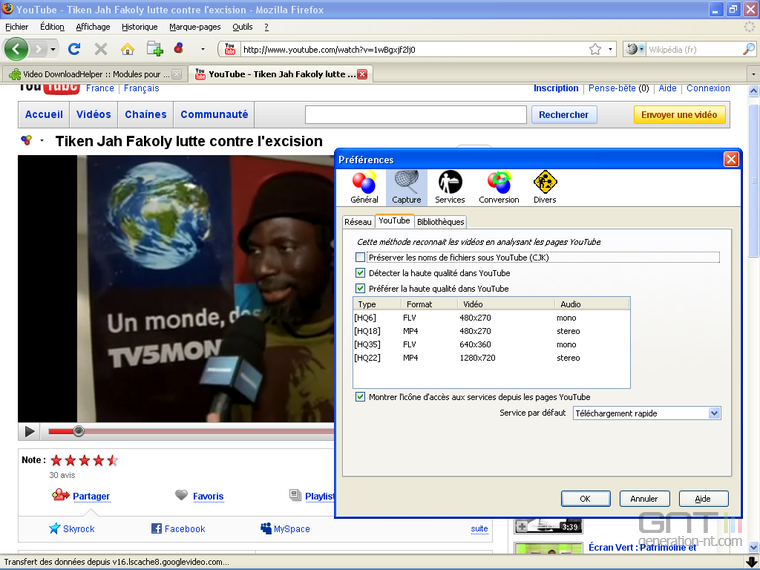
Task: Click the Partager share icon
Action: point(61,495)
